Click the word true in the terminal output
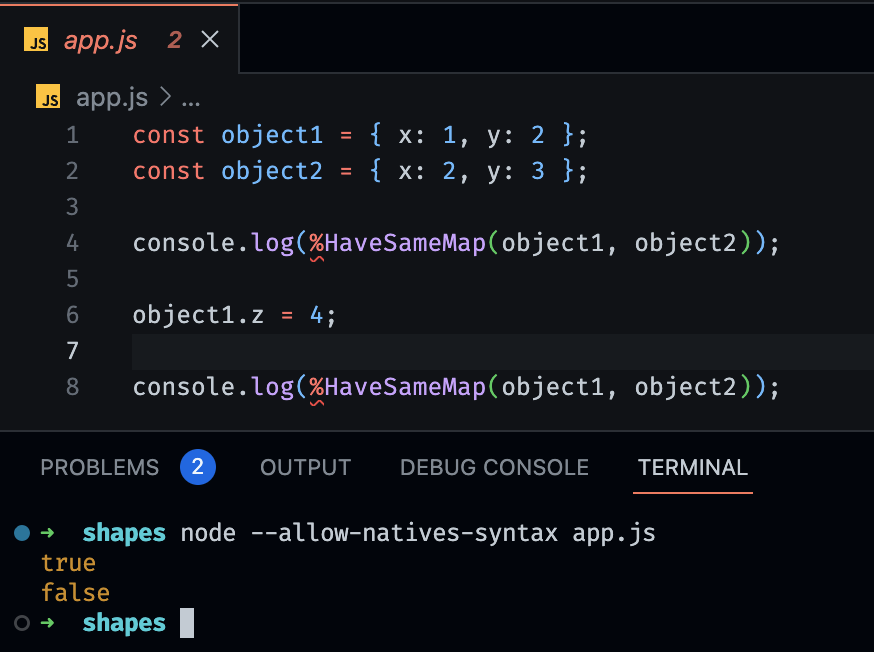Image resolution: width=874 pixels, height=652 pixels. click(x=67, y=562)
